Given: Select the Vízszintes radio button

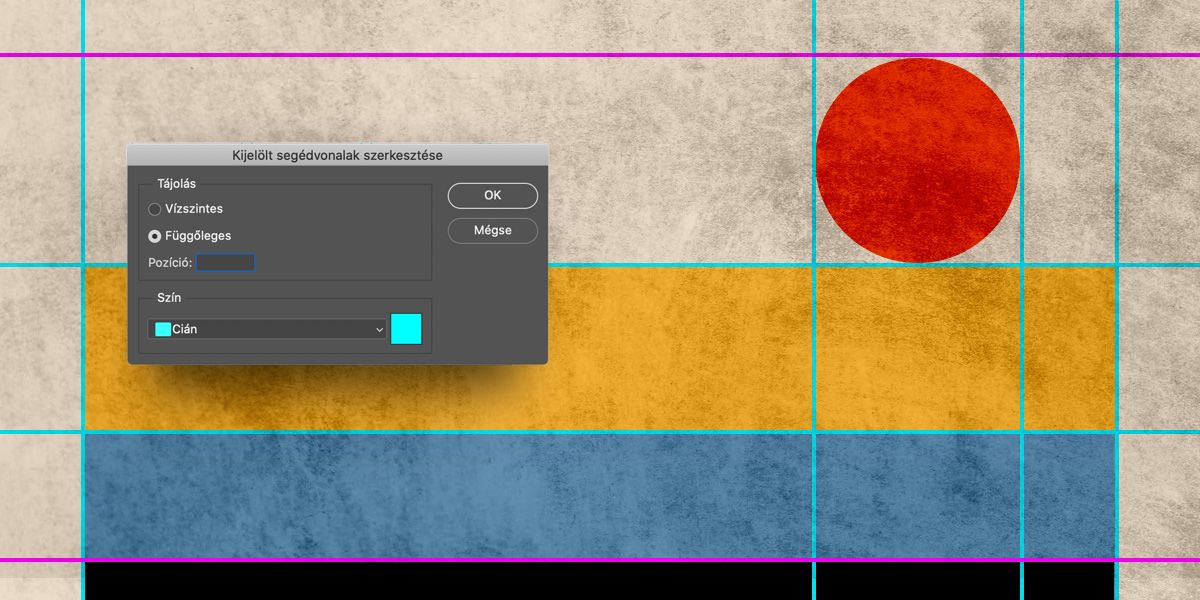Looking at the screenshot, I should pos(155,209).
